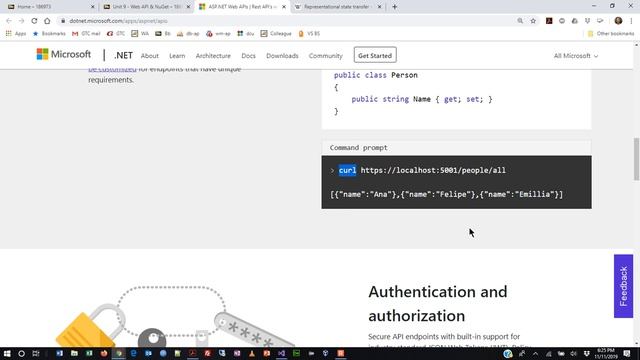The height and width of the screenshot is (360, 640).
Task: Click the highlighted curl command text
Action: click(347, 170)
